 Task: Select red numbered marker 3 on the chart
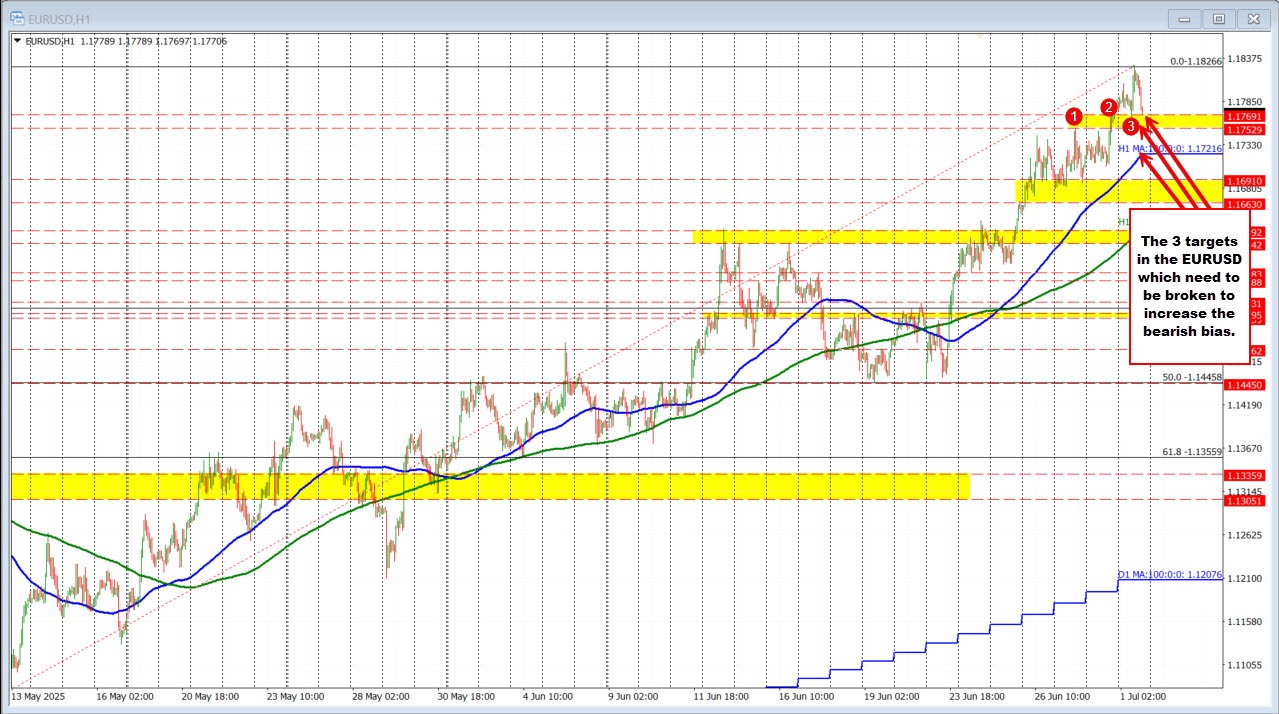[x=1131, y=126]
